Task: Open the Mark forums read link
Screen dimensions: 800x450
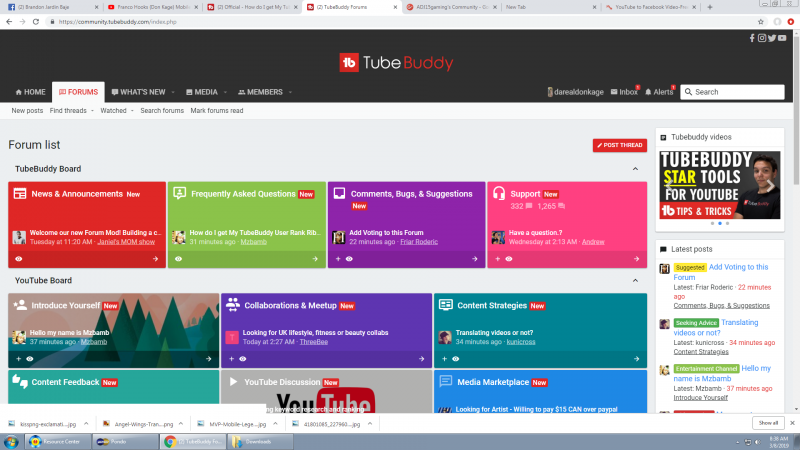Action: pos(216,110)
